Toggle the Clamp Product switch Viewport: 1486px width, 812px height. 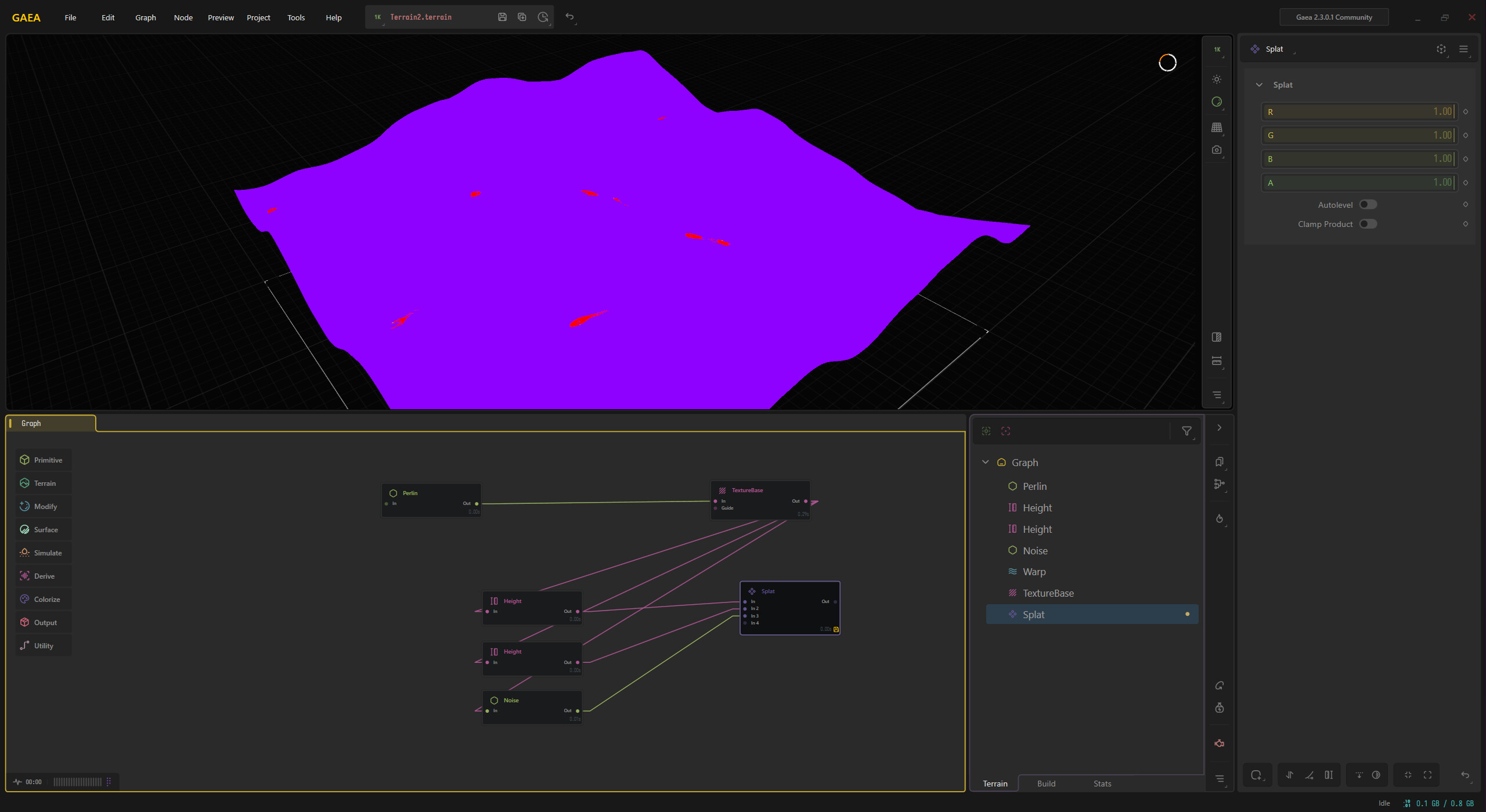[x=1368, y=224]
